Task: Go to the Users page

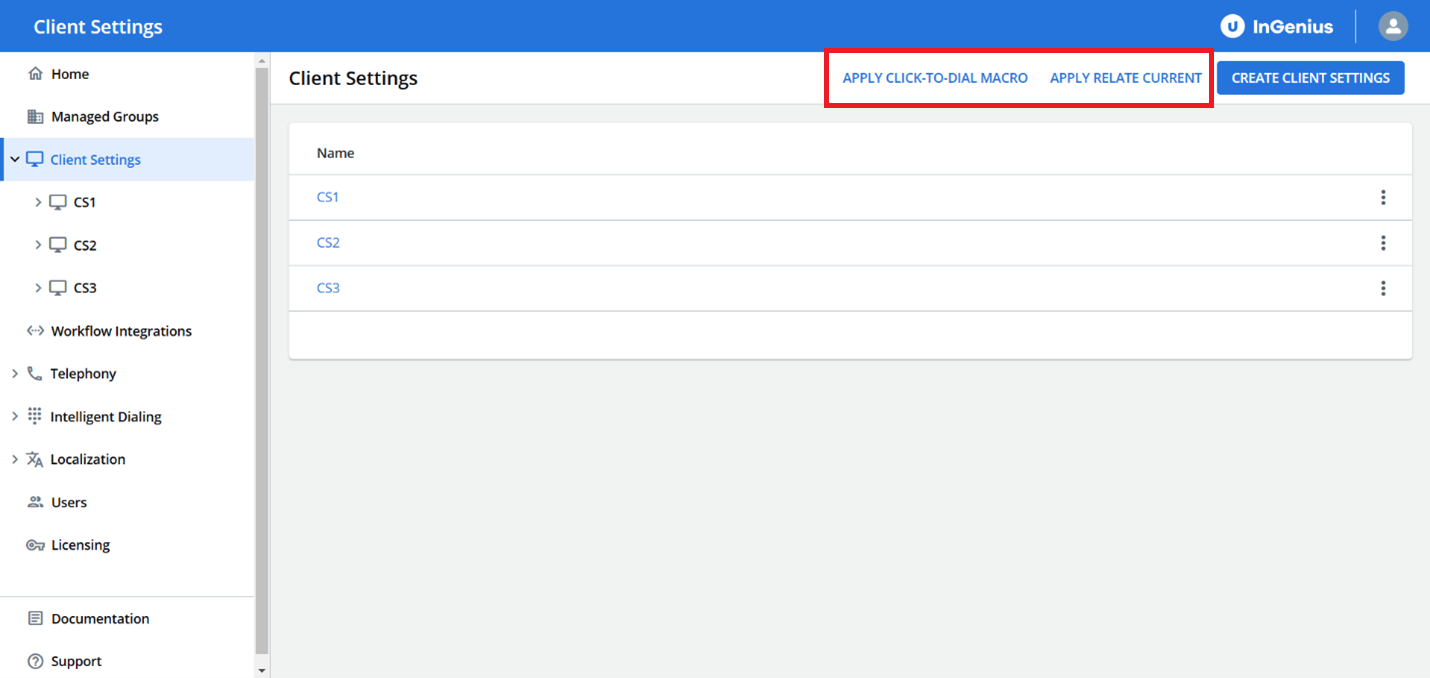Action: (69, 502)
